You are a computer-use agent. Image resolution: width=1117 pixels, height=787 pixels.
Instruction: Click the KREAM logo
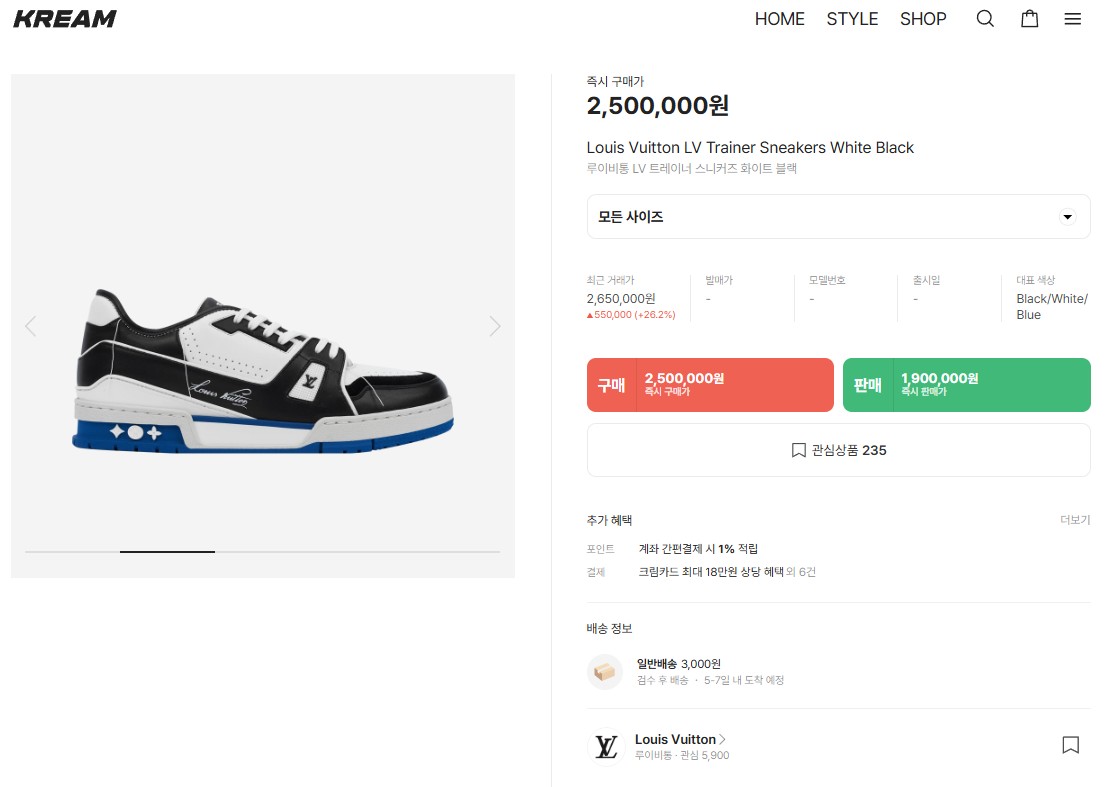coord(65,19)
